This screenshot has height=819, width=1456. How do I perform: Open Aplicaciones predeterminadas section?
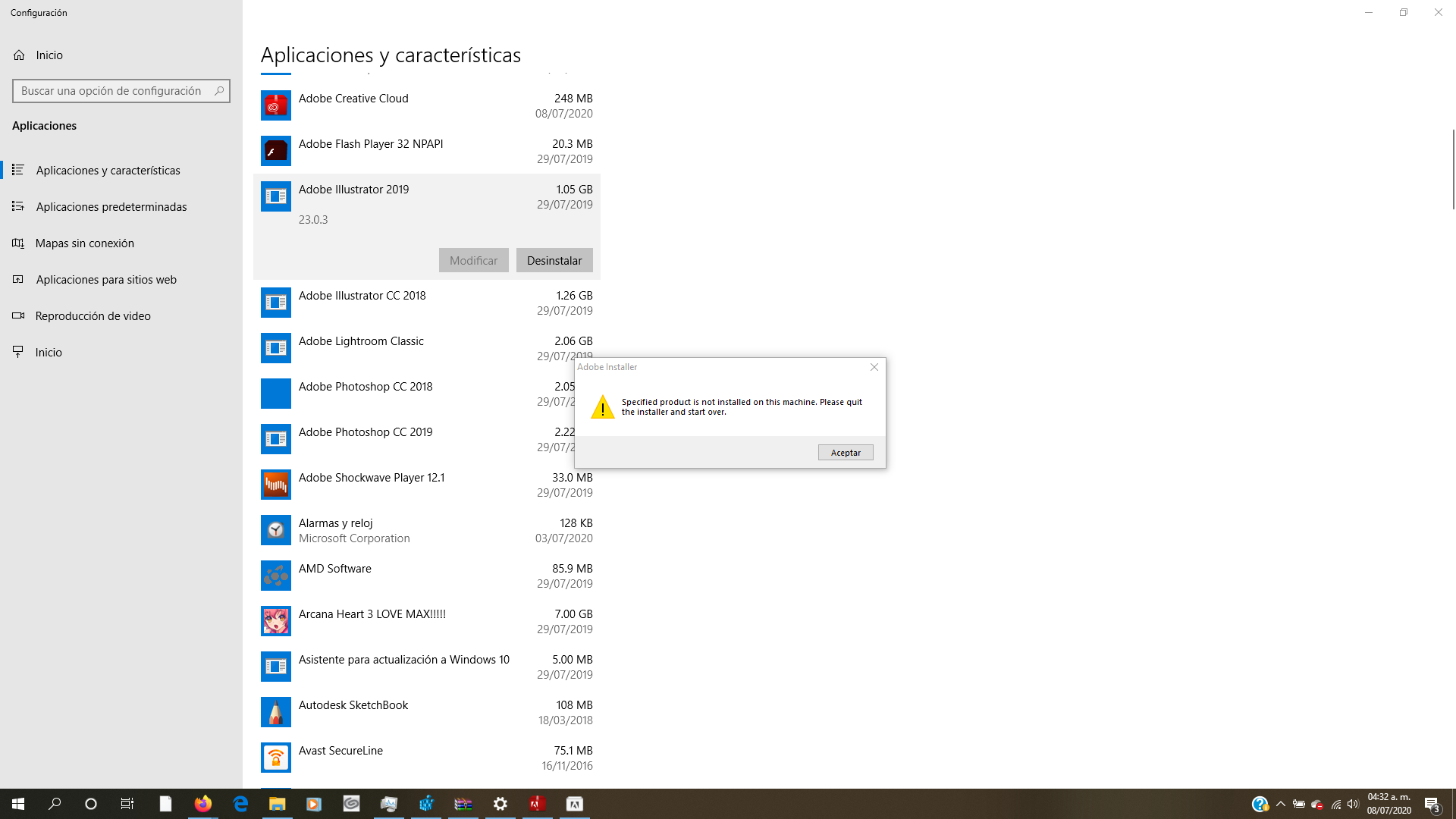coord(111,207)
